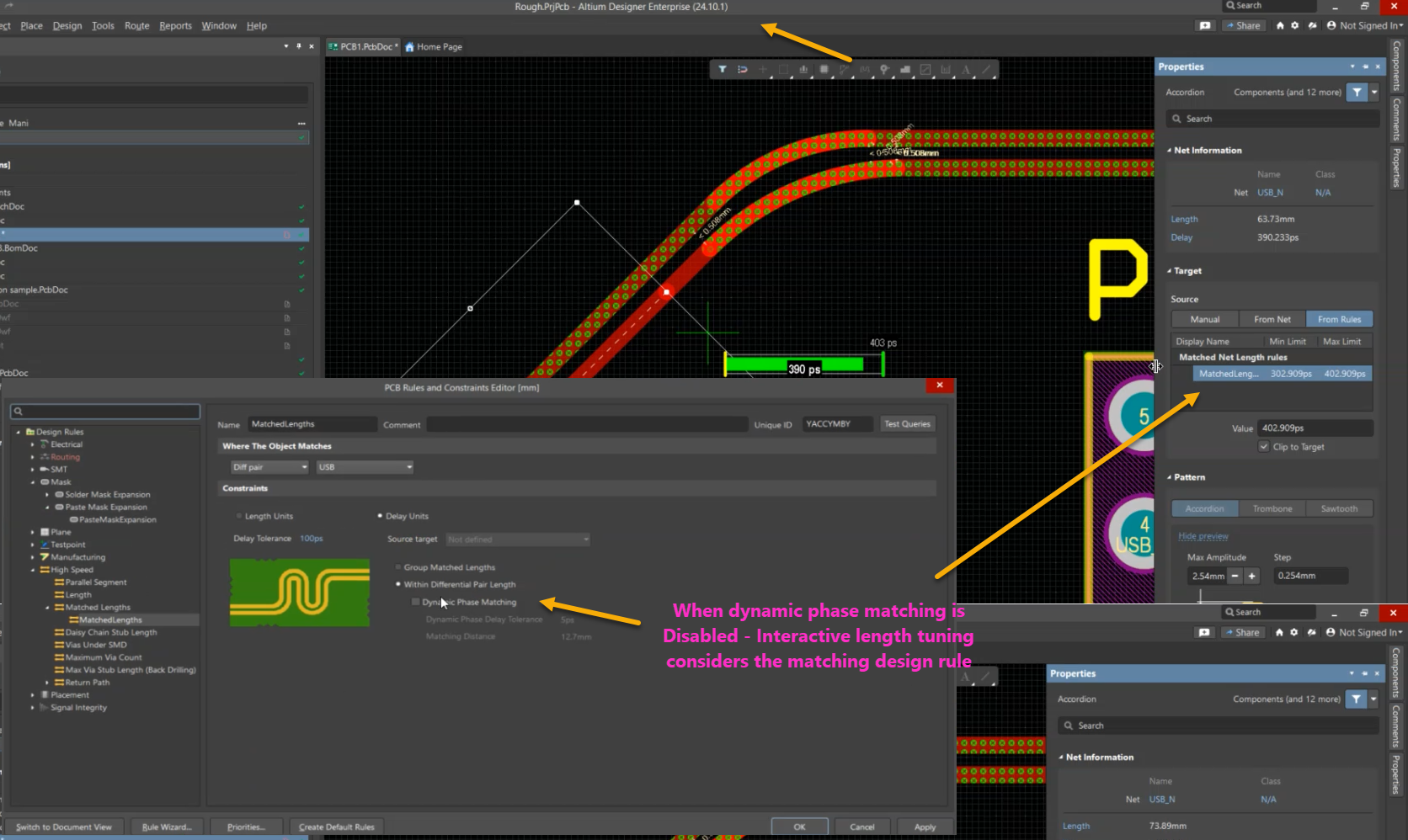
Task: Expand the Routing rules category
Action: (33, 457)
